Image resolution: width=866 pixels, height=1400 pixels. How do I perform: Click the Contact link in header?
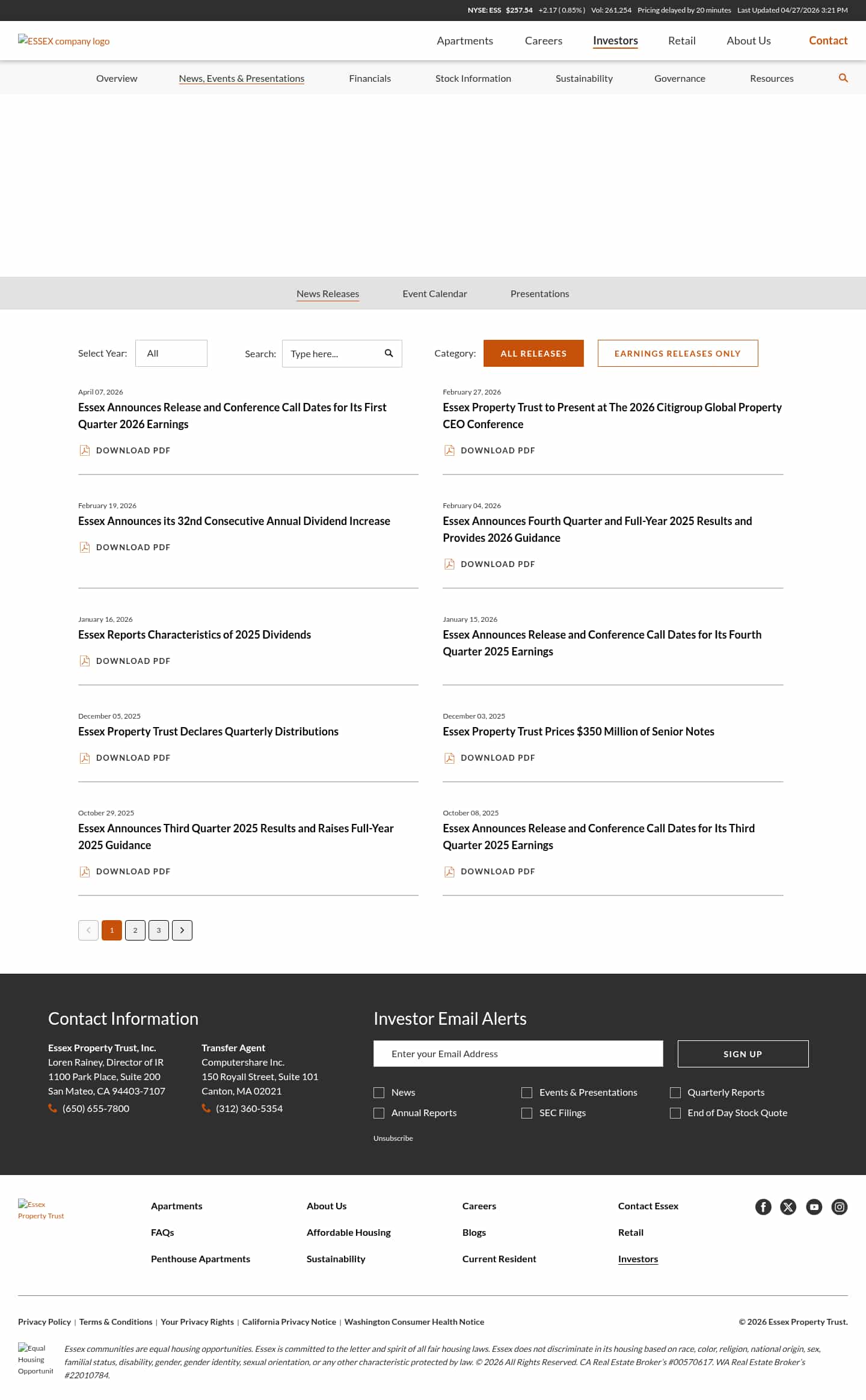point(828,41)
